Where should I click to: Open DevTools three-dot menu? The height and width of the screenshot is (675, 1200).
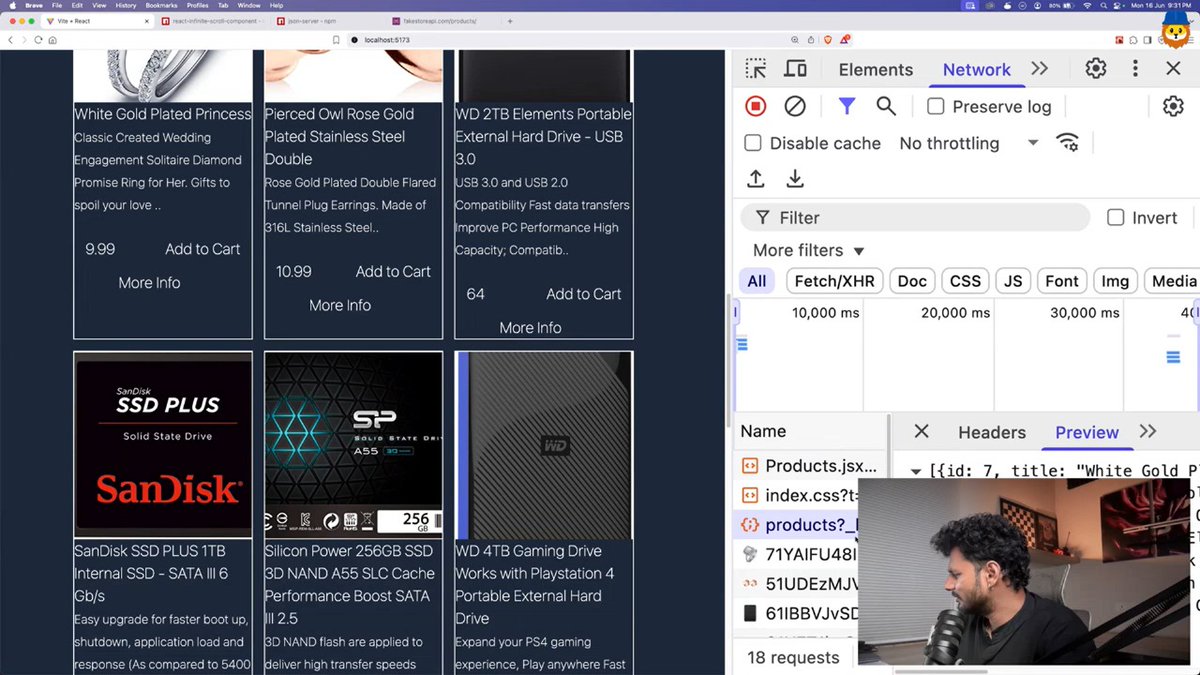pos(1135,69)
